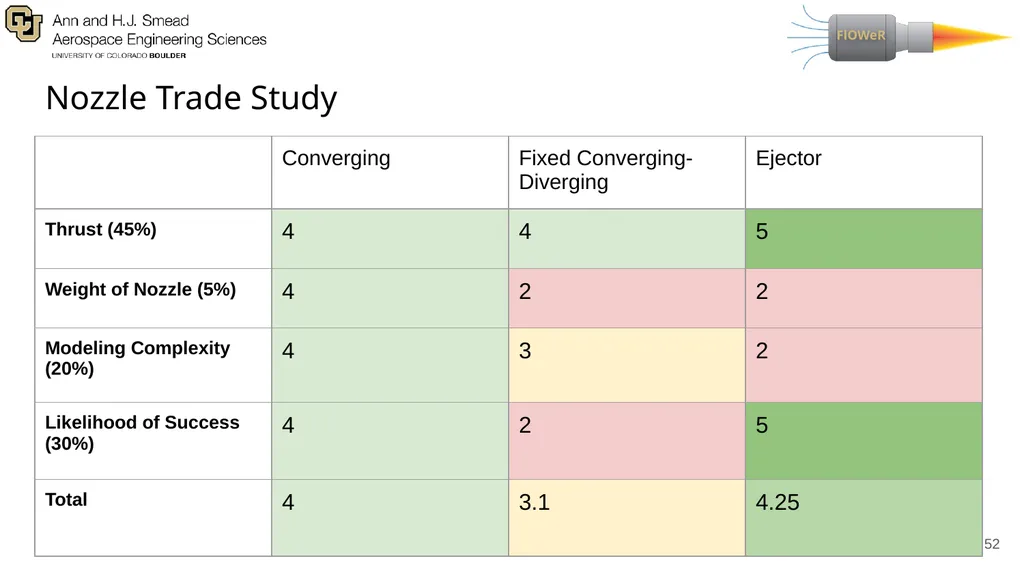Click the Aerospace Engineering Sciences header text

[x=159, y=39]
